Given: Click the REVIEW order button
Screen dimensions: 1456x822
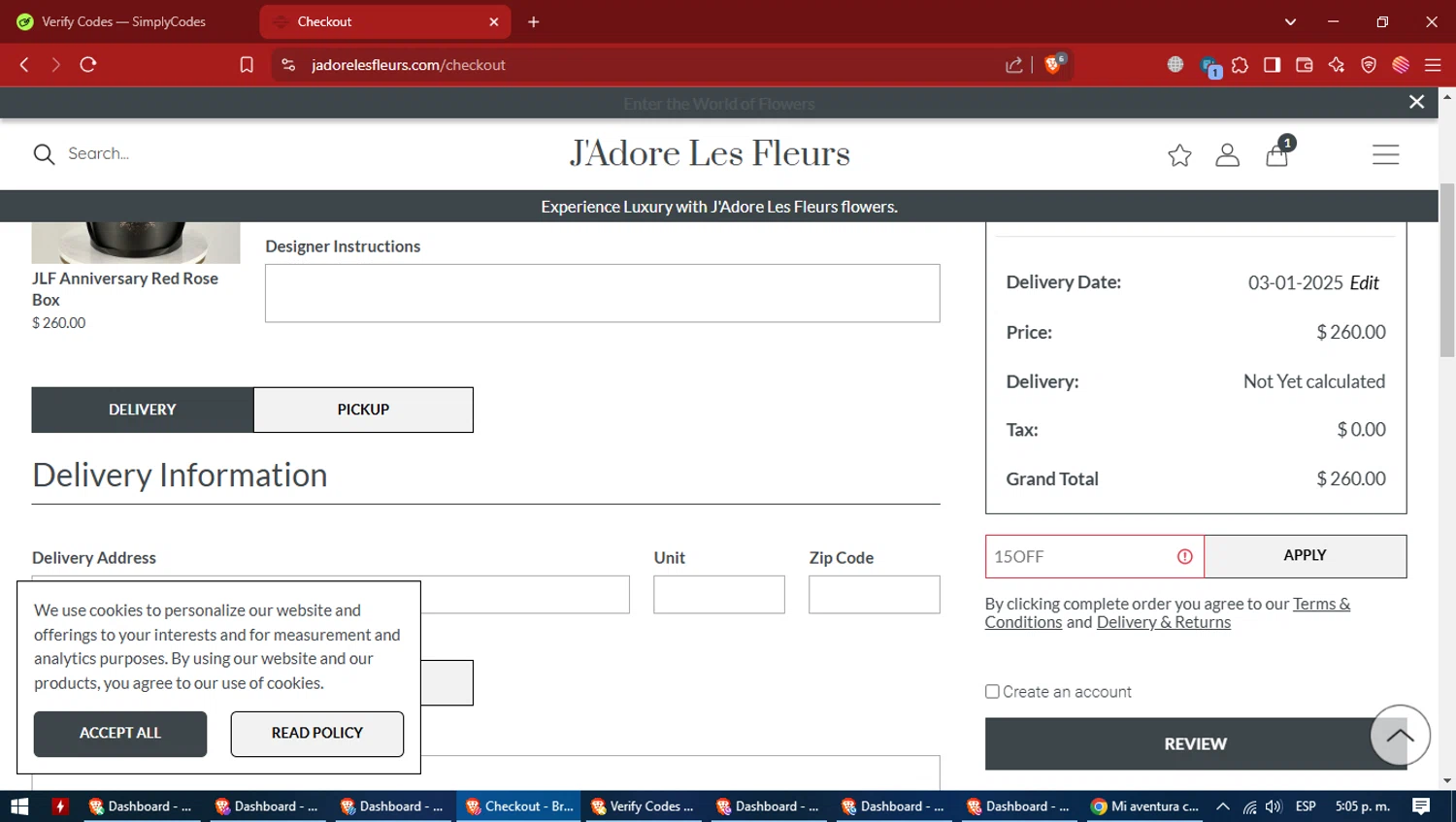Looking at the screenshot, I should tap(1196, 744).
